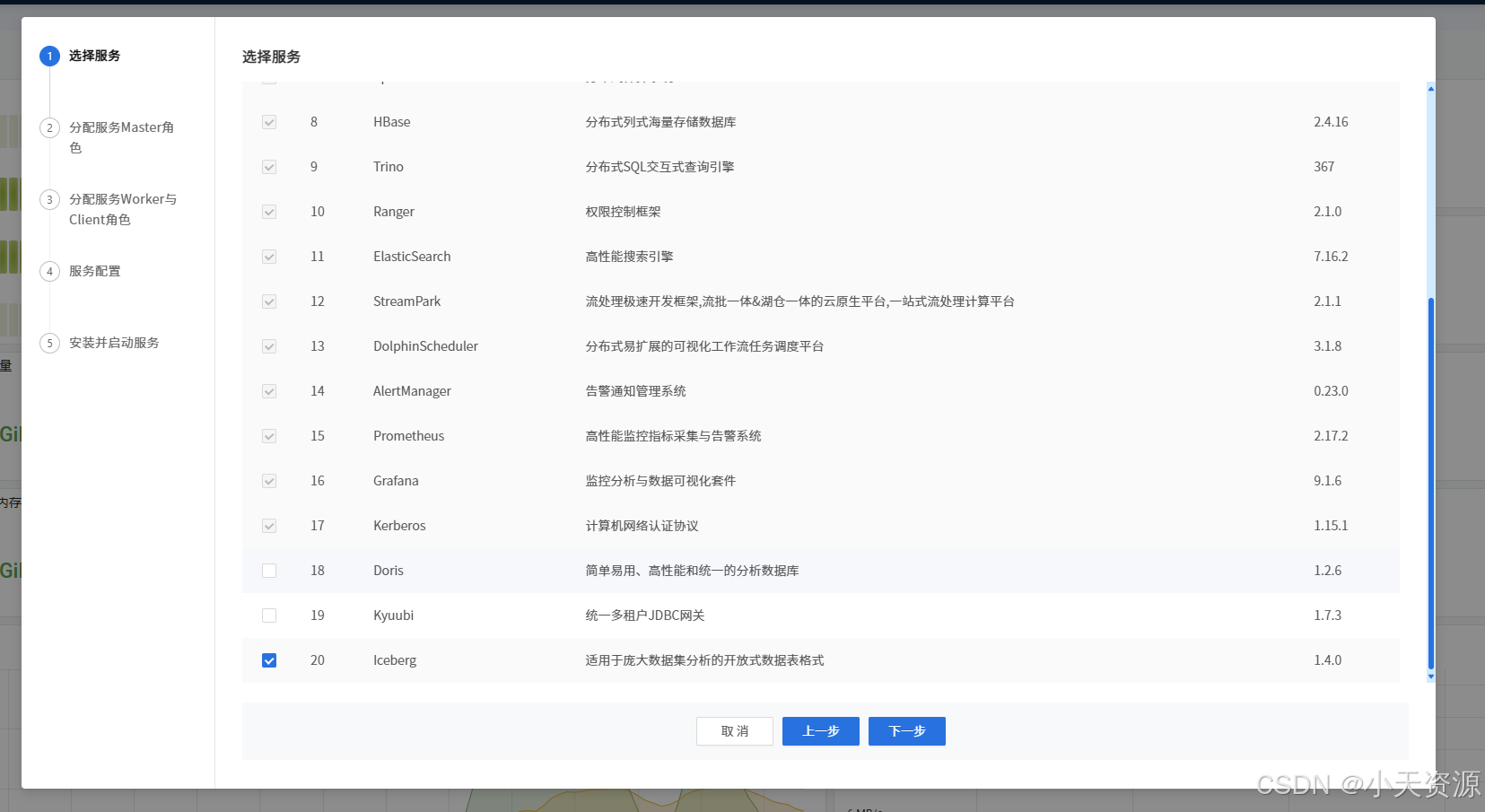1485x812 pixels.
Task: Enable the Kyuubi service checkbox
Action: click(x=269, y=616)
